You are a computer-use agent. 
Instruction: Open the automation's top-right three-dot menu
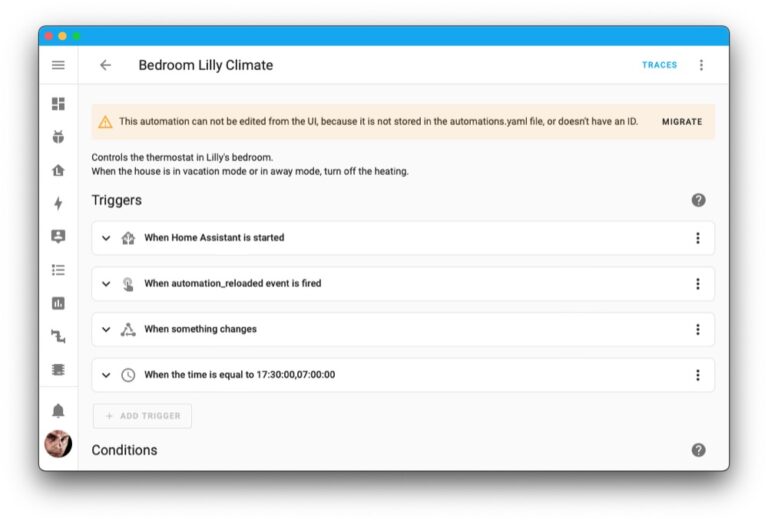[701, 65]
